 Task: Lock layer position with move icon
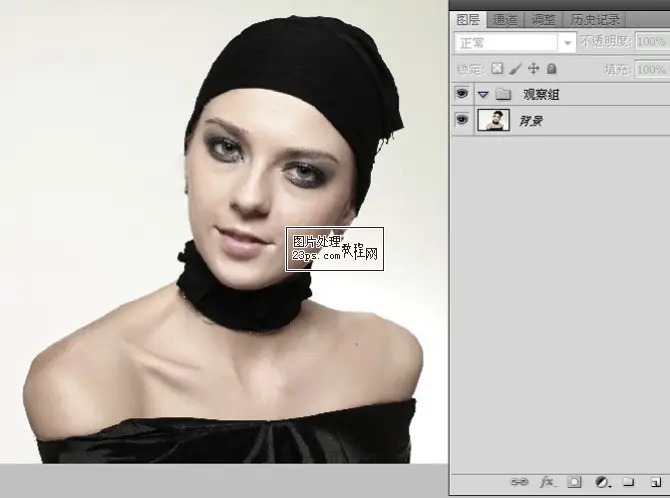pos(533,69)
